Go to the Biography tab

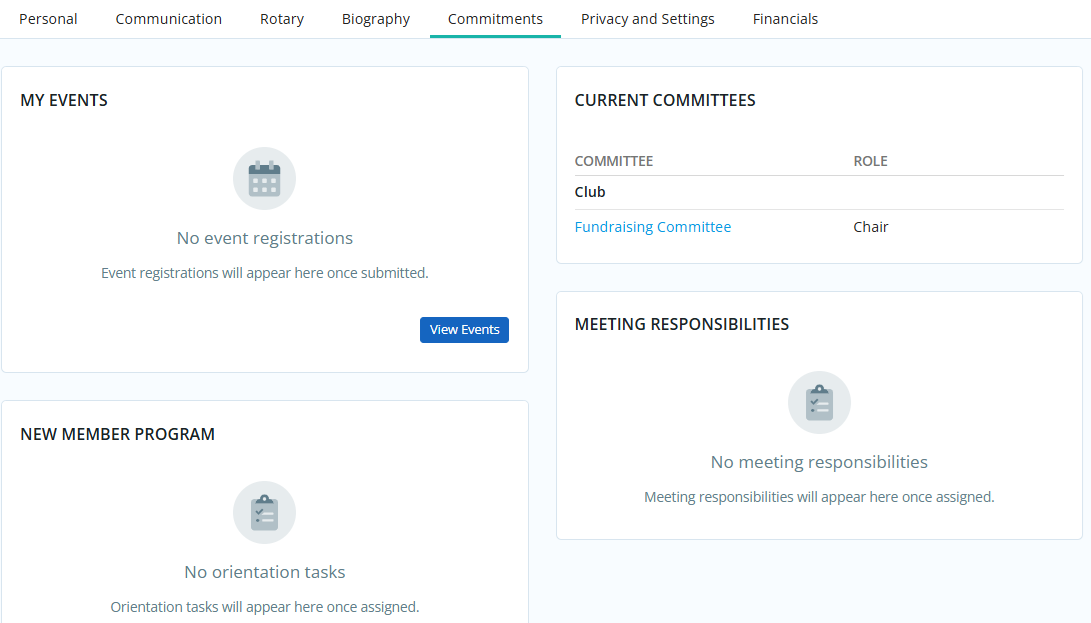tap(376, 19)
